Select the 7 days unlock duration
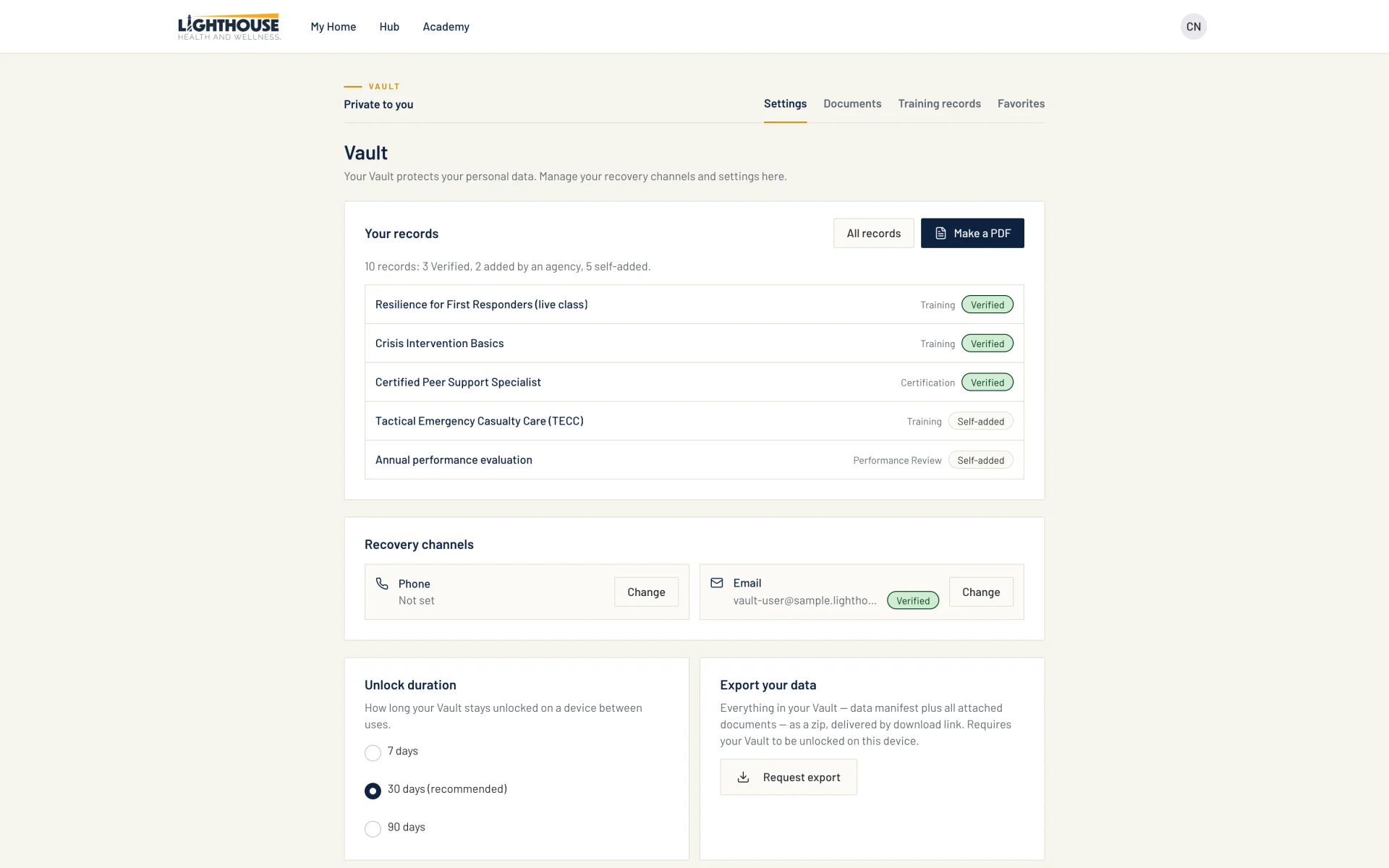The width and height of the screenshot is (1389, 868). pyautogui.click(x=373, y=753)
